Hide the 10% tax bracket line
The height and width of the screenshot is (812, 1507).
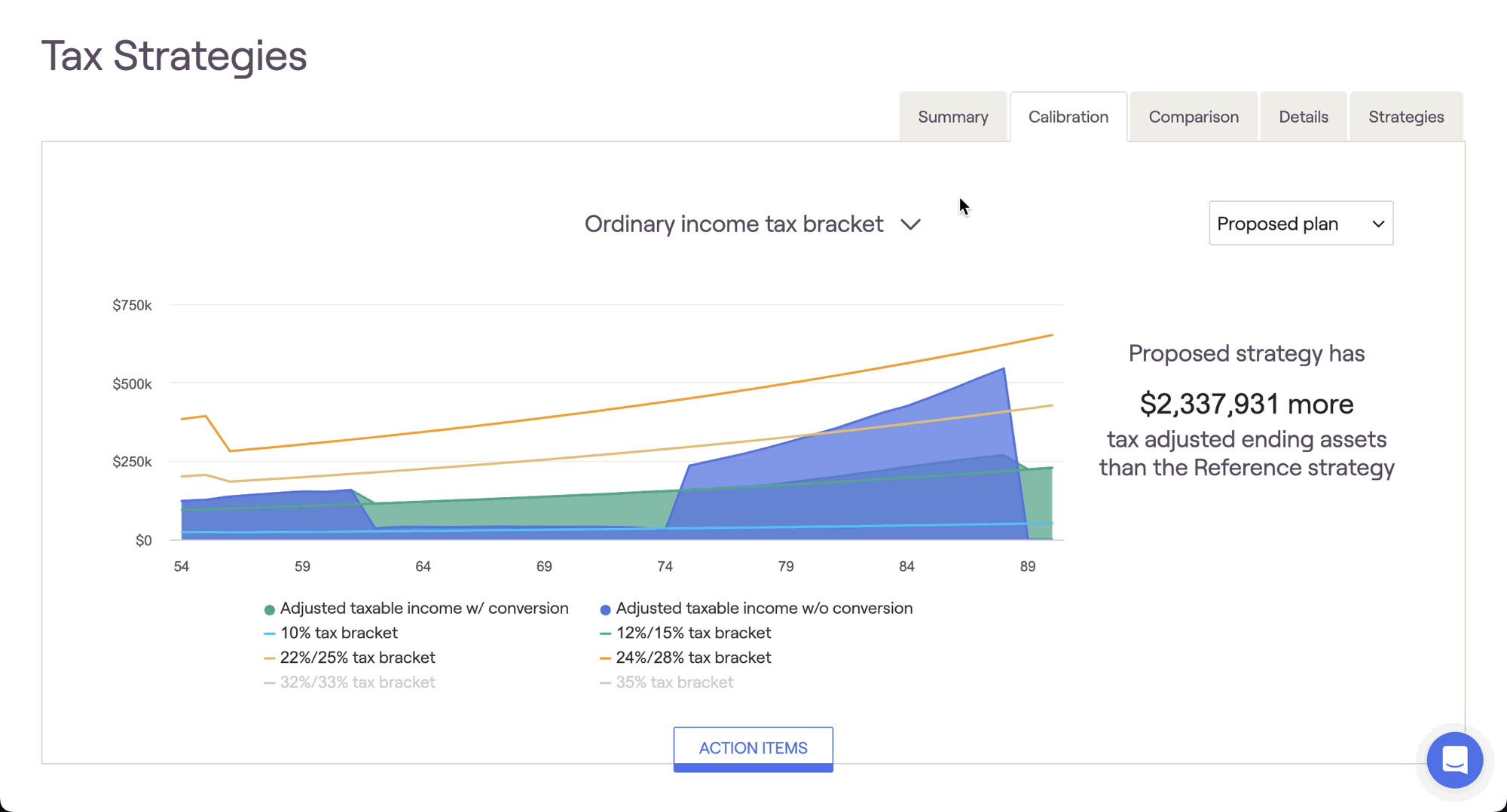(x=338, y=633)
